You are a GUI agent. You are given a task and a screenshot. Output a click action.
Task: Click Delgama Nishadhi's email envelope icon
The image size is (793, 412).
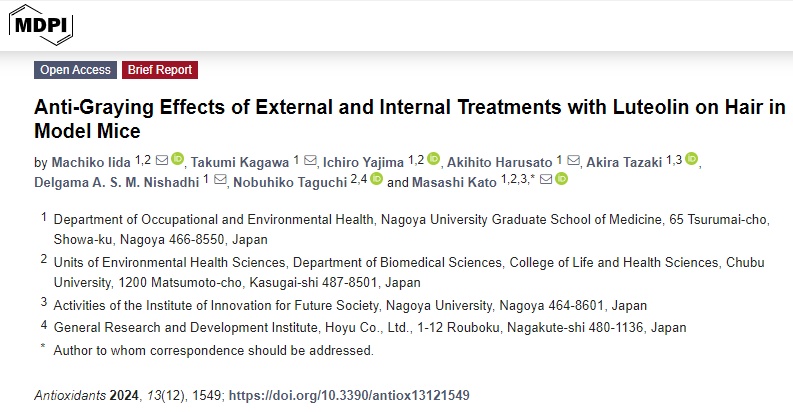(221, 179)
